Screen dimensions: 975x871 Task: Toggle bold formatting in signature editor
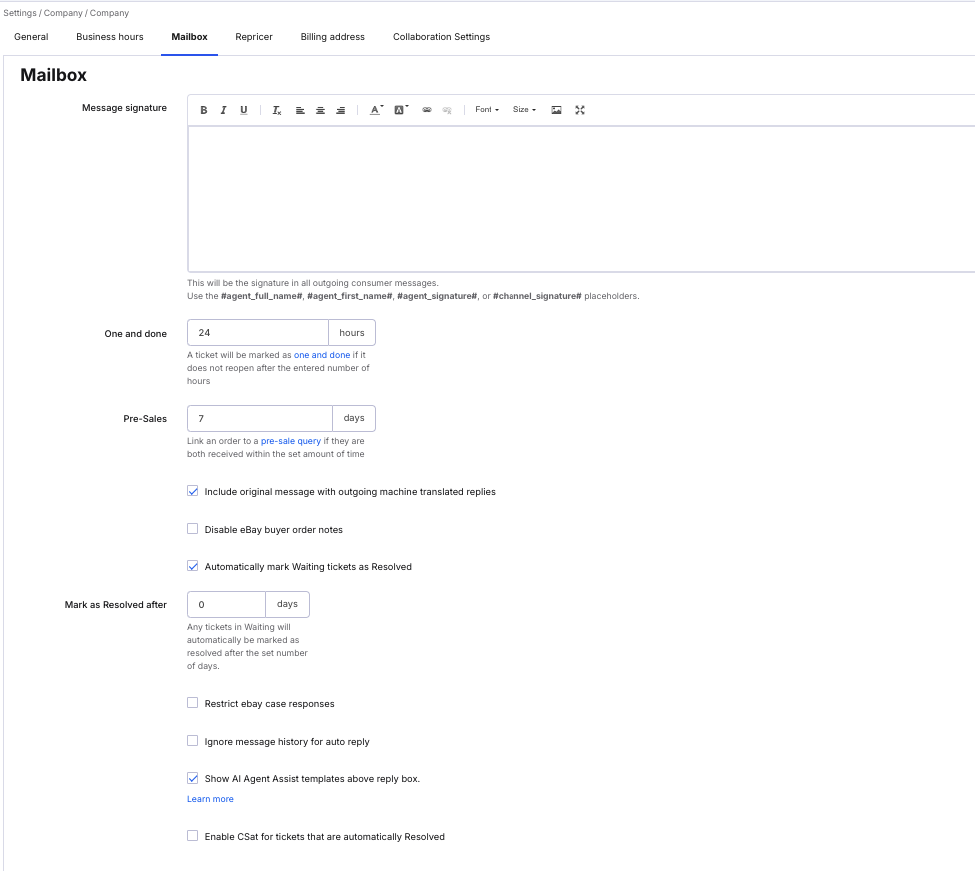tap(203, 110)
